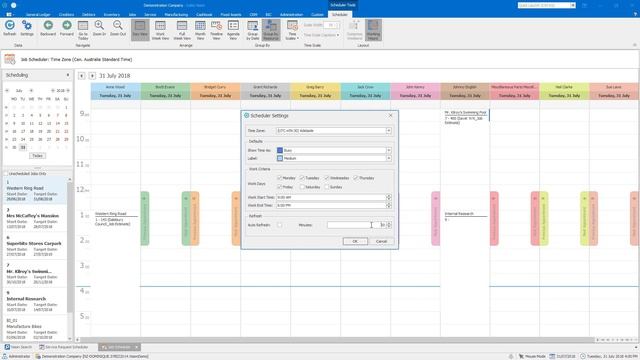This screenshot has height=360, width=640.
Task: Close the Job Scheduler bottom tab
Action: click(136, 347)
